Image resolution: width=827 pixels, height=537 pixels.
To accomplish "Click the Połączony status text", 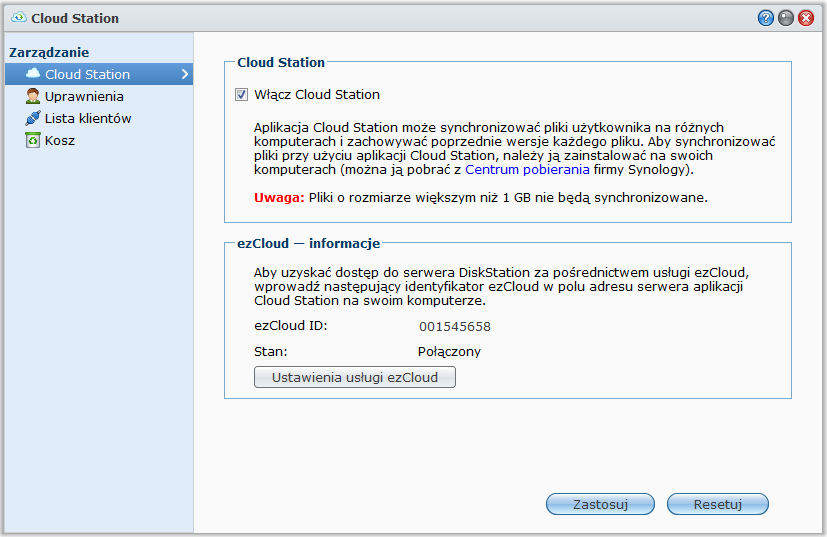I will click(x=449, y=352).
